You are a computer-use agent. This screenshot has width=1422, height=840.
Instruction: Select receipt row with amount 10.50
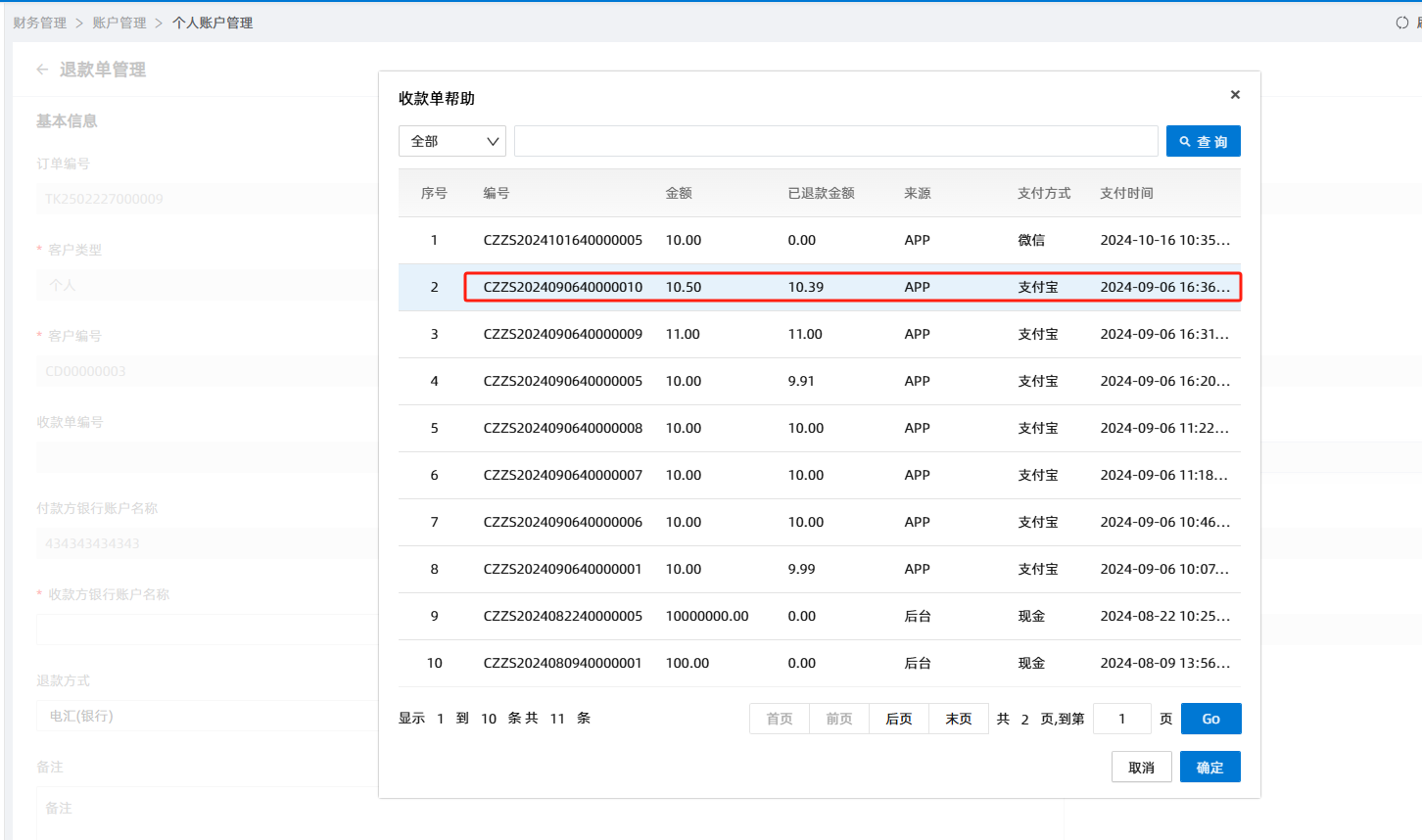click(x=683, y=287)
